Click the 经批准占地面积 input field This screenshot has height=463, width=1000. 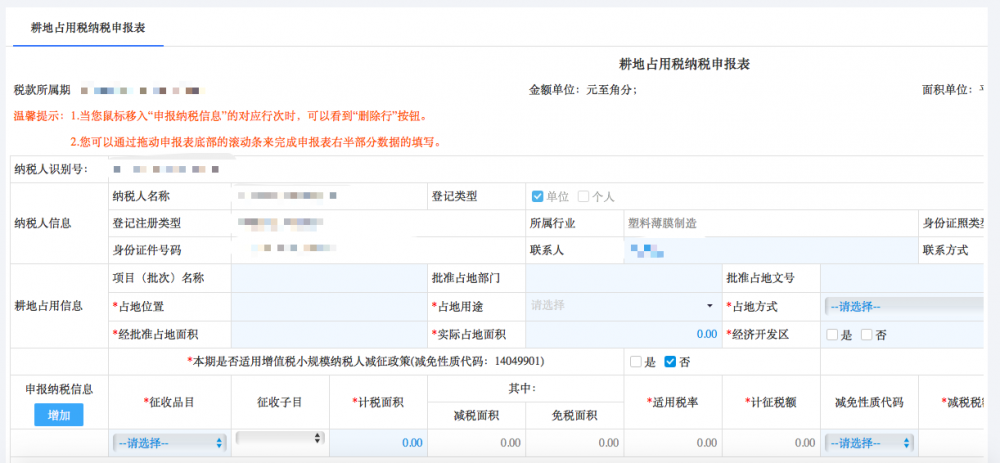329,334
